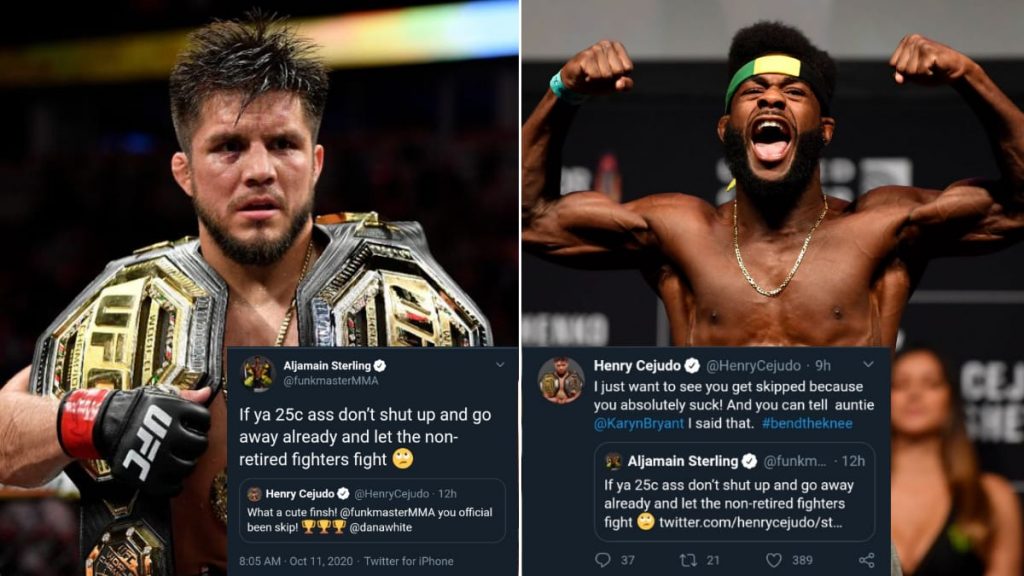Click the reply speech bubble icon

tap(603, 560)
